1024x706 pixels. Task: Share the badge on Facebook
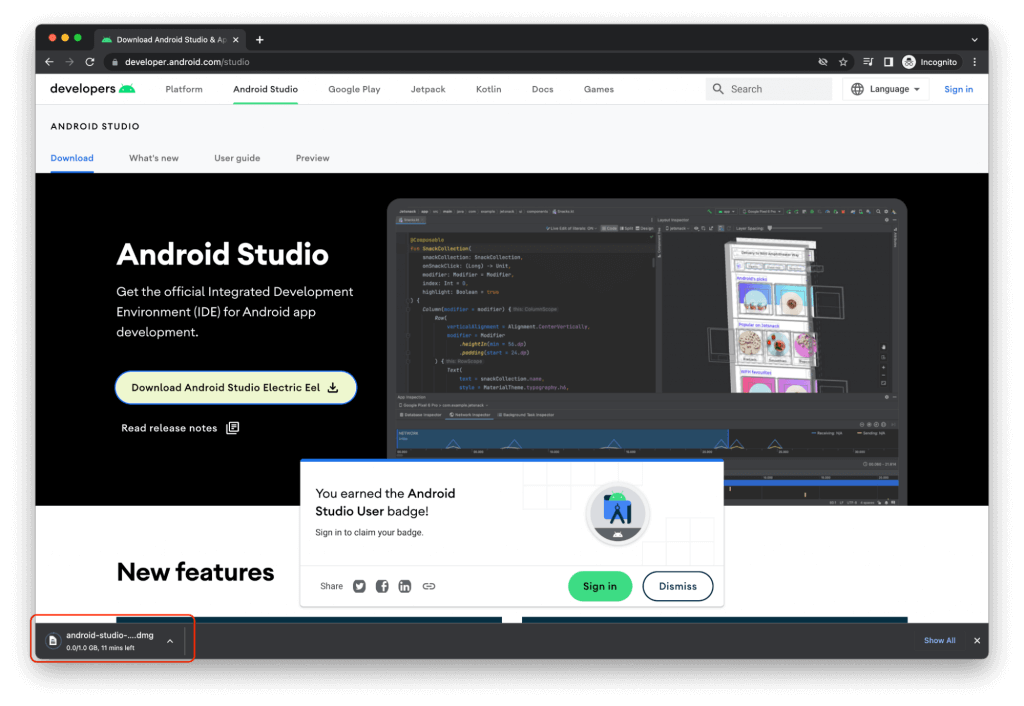pos(382,586)
